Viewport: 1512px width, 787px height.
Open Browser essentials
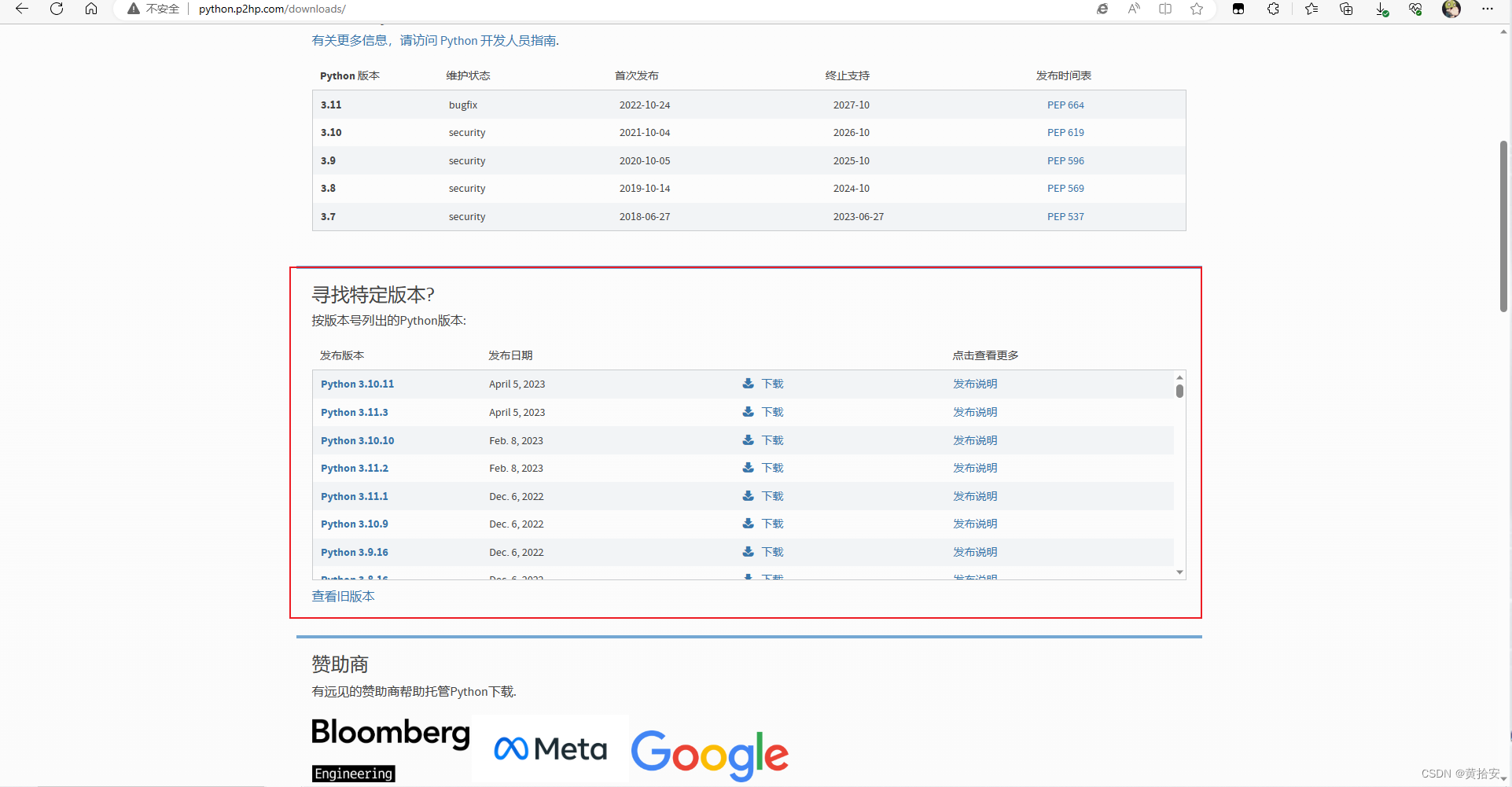coord(1415,9)
